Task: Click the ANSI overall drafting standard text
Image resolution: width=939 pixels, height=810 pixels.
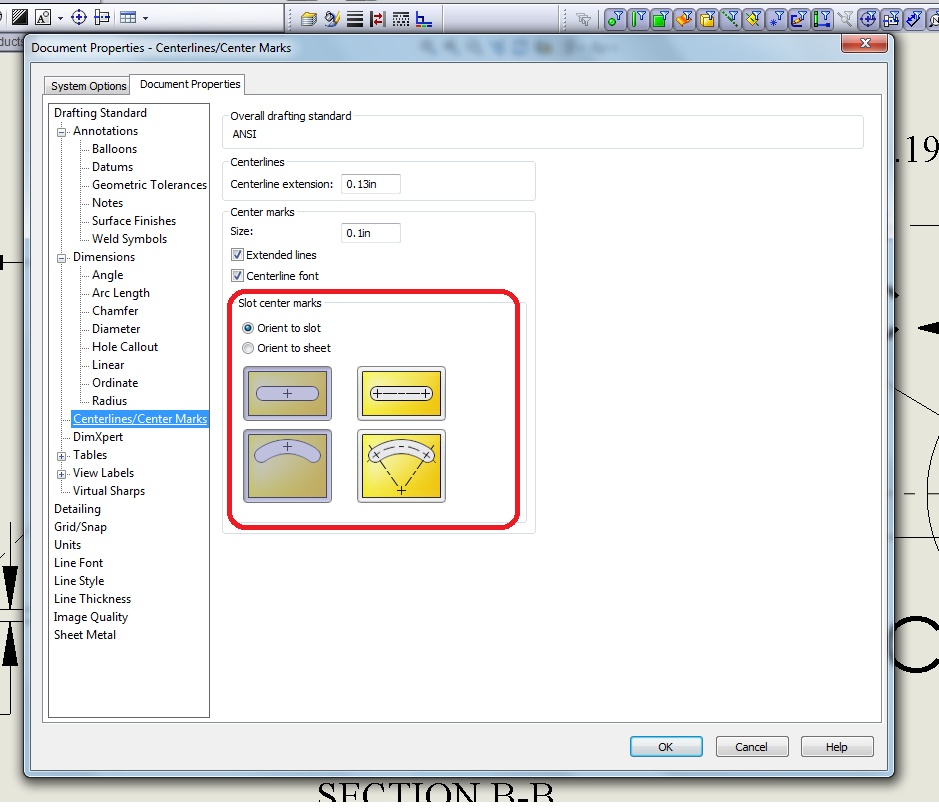Action: (x=244, y=134)
